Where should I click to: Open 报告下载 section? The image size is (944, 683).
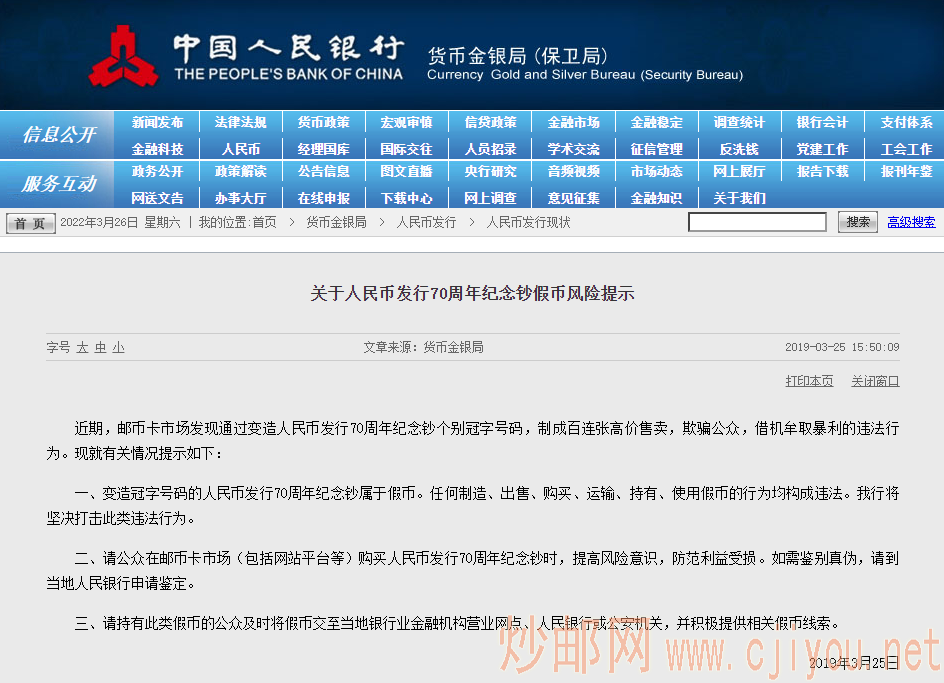click(x=822, y=171)
